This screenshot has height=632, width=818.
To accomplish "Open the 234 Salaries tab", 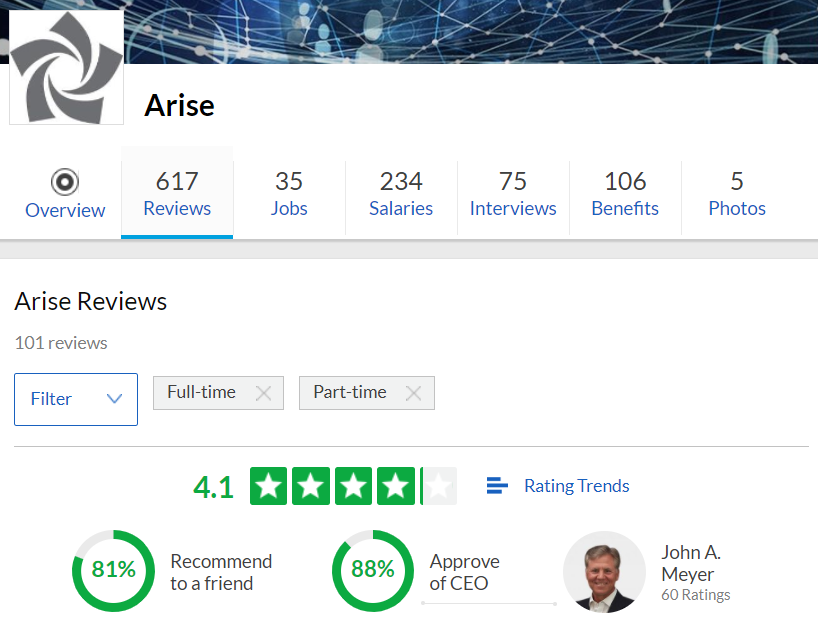I will (x=401, y=194).
